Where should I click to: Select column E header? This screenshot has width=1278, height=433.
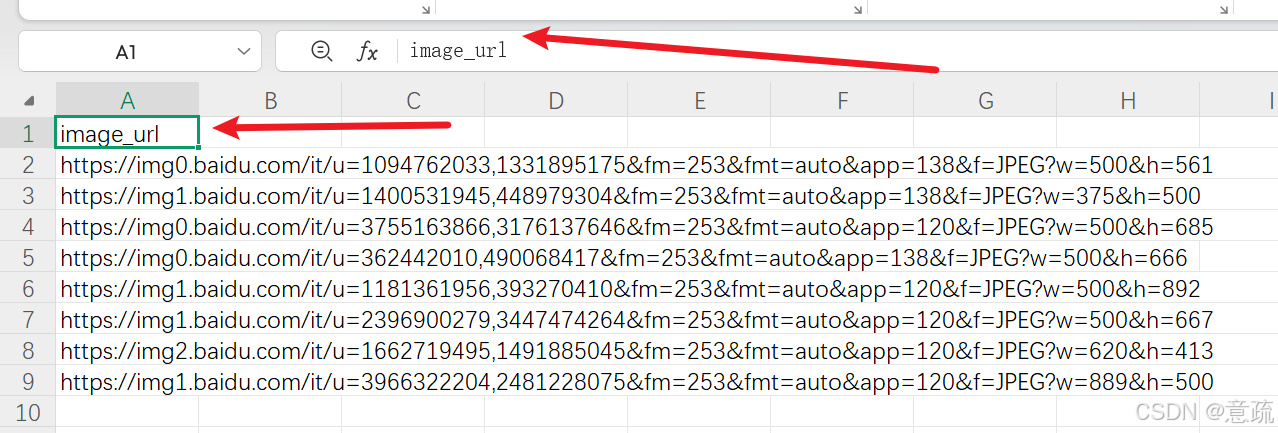tap(699, 100)
